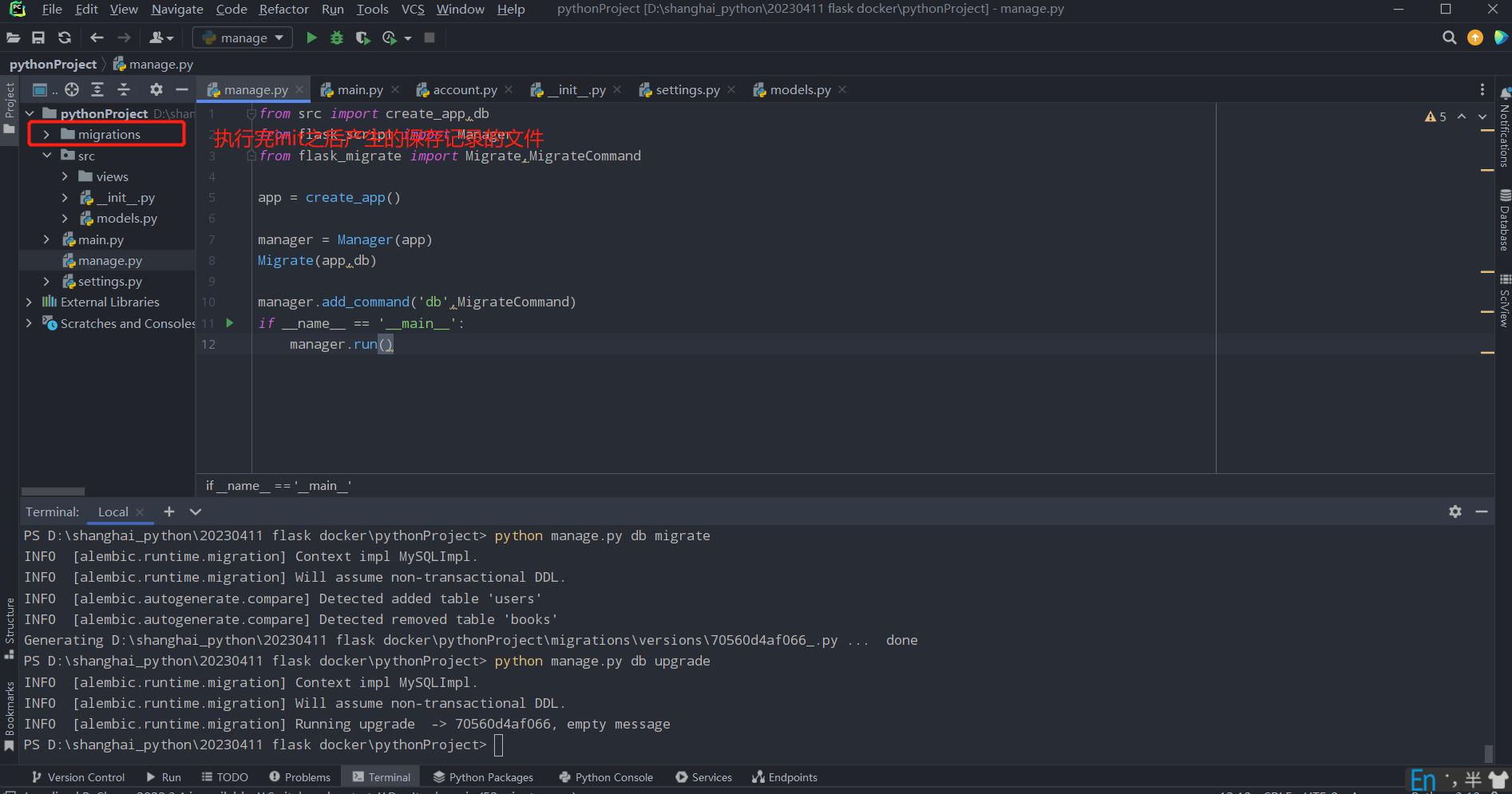
Task: Open Search Everywhere magnifier icon
Action: point(1449,38)
